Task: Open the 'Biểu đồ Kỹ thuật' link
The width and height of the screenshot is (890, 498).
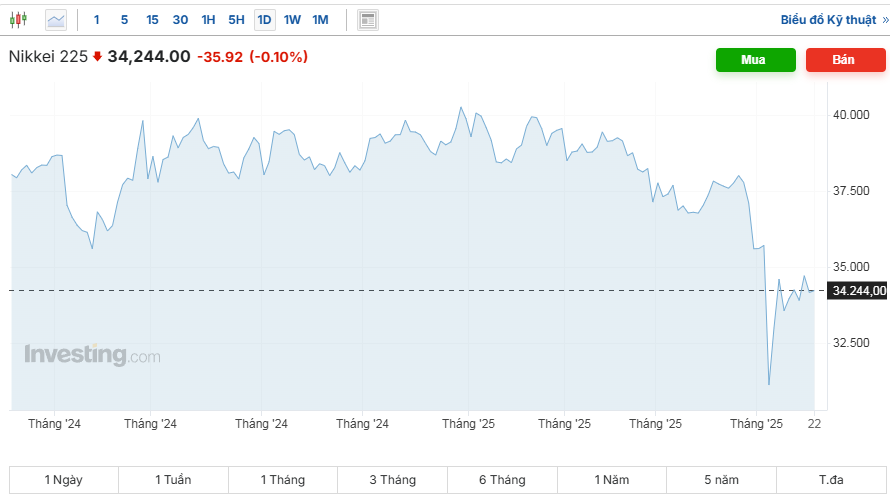Action: tap(830, 19)
